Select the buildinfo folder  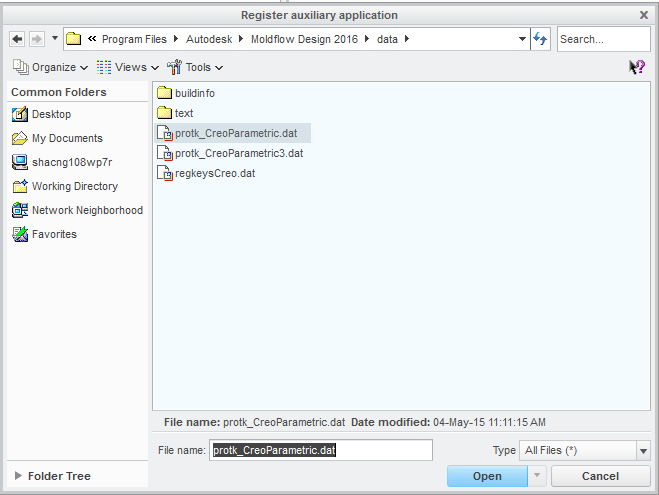click(186, 93)
